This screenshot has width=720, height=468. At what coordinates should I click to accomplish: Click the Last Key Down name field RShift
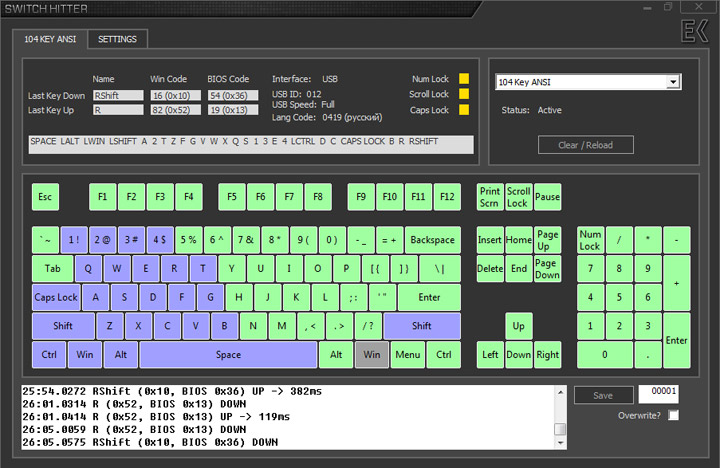pos(118,95)
